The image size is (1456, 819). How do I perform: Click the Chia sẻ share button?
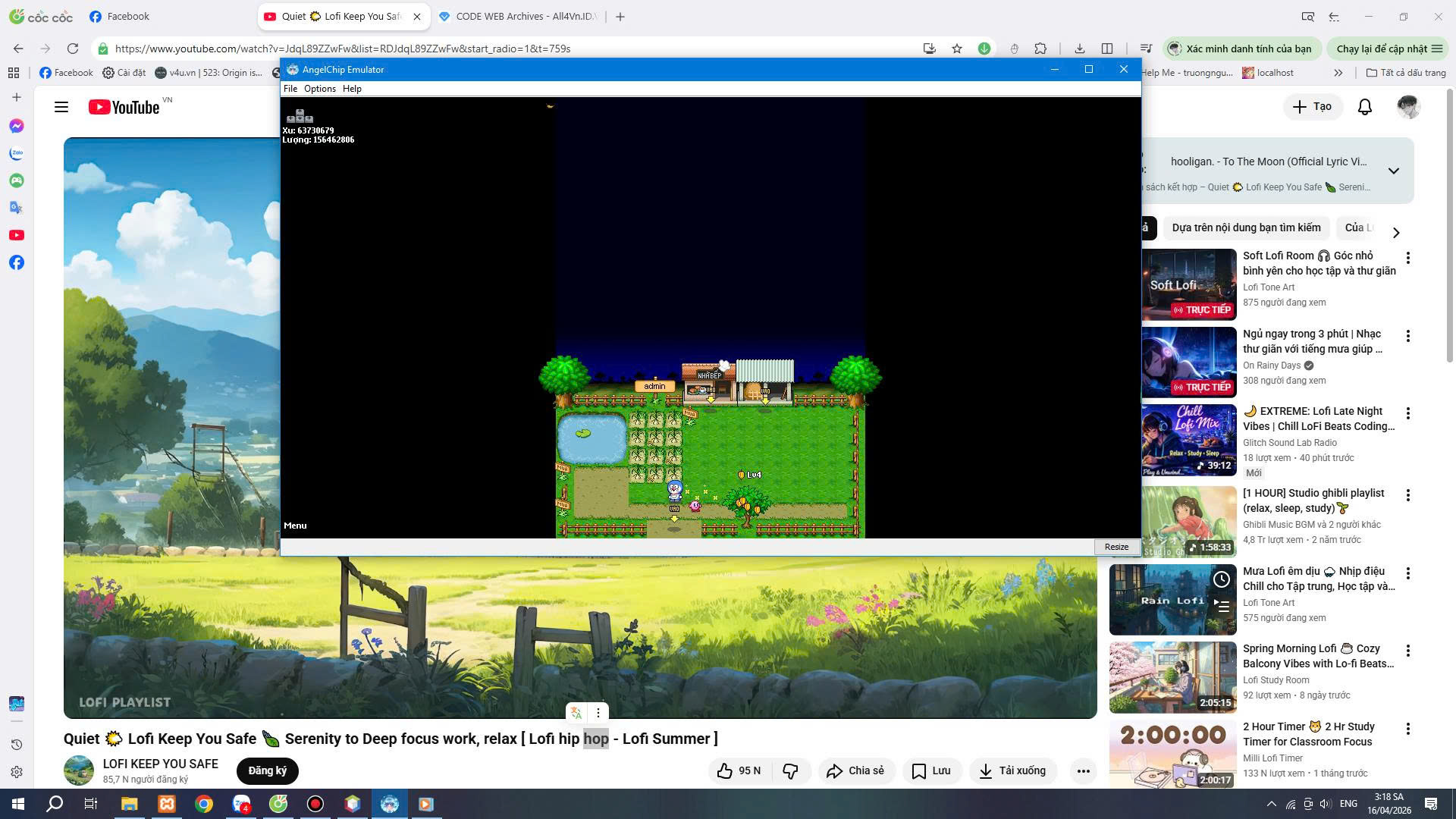click(x=855, y=770)
